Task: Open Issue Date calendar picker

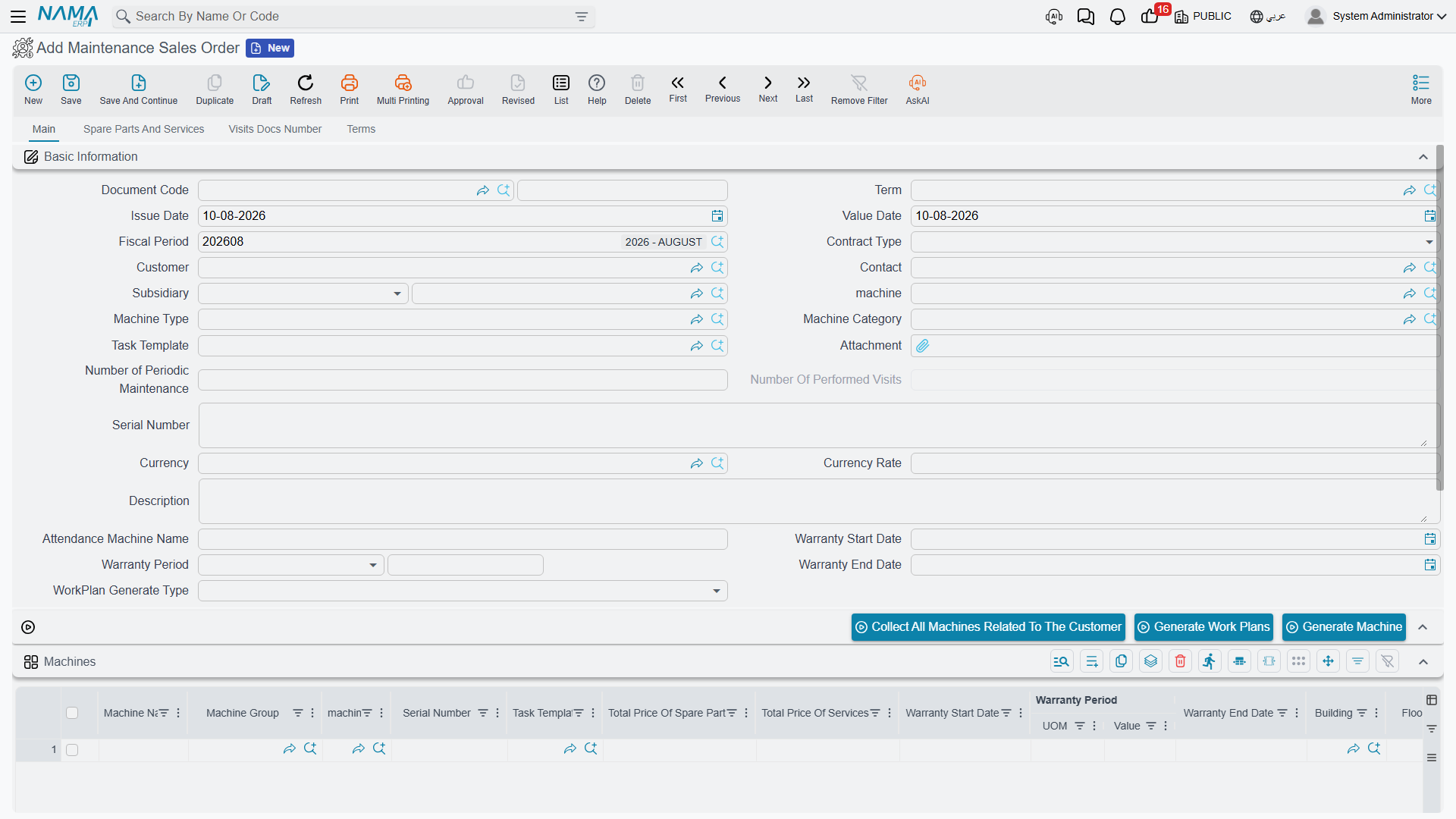Action: 717,216
